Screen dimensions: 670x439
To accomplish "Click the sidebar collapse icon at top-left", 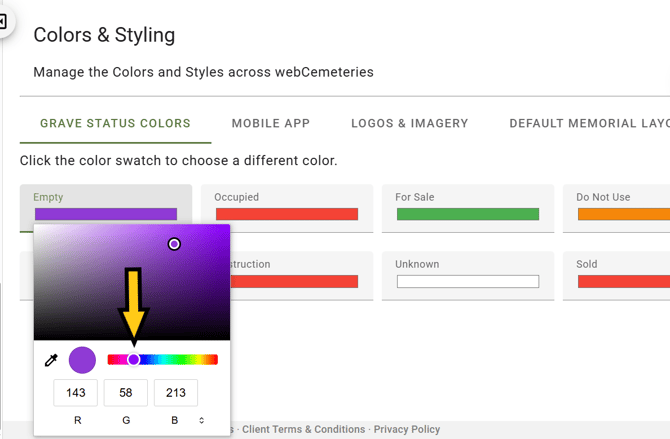I will click(x=3, y=20).
